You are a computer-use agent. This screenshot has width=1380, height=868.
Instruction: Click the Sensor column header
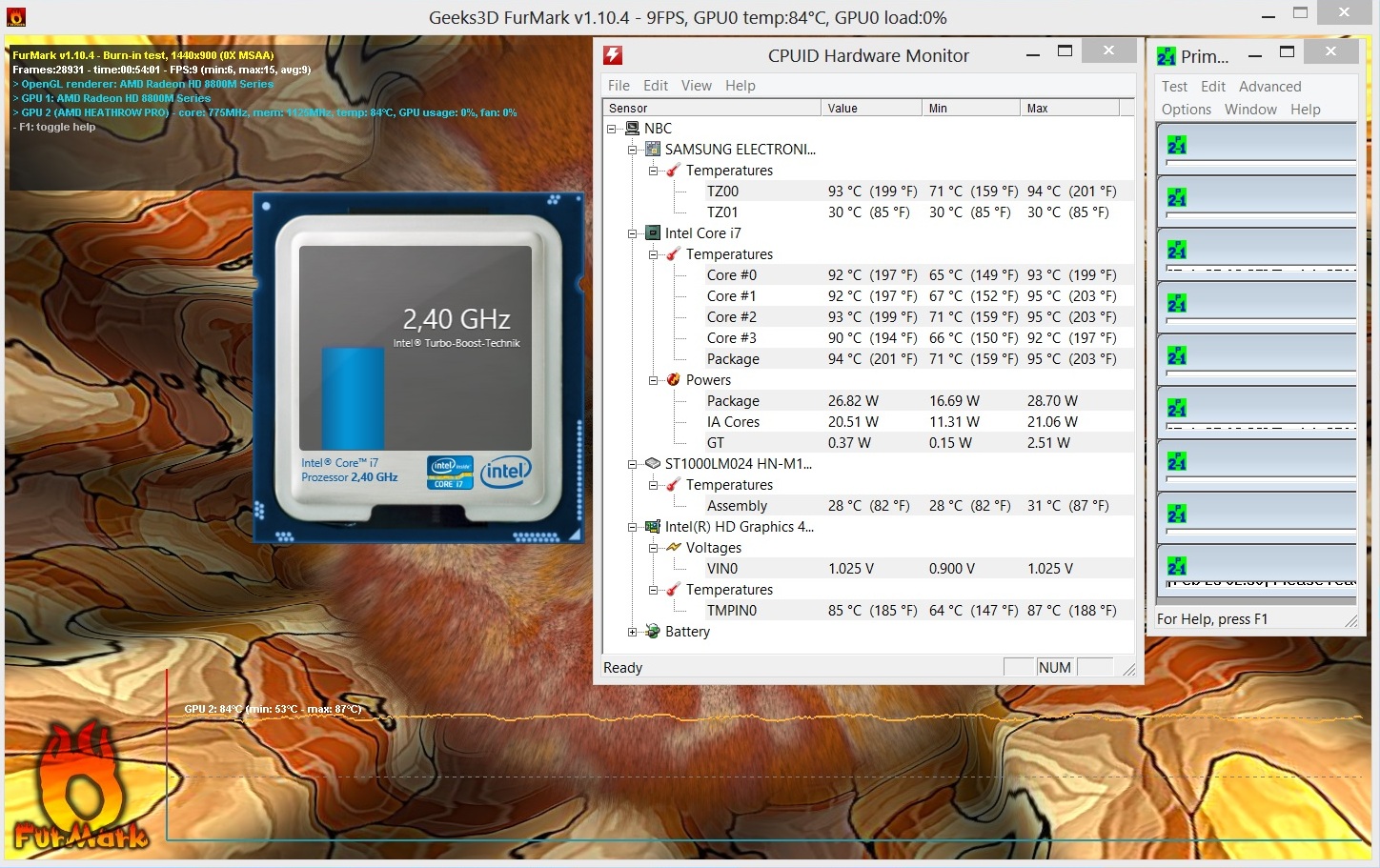712,108
